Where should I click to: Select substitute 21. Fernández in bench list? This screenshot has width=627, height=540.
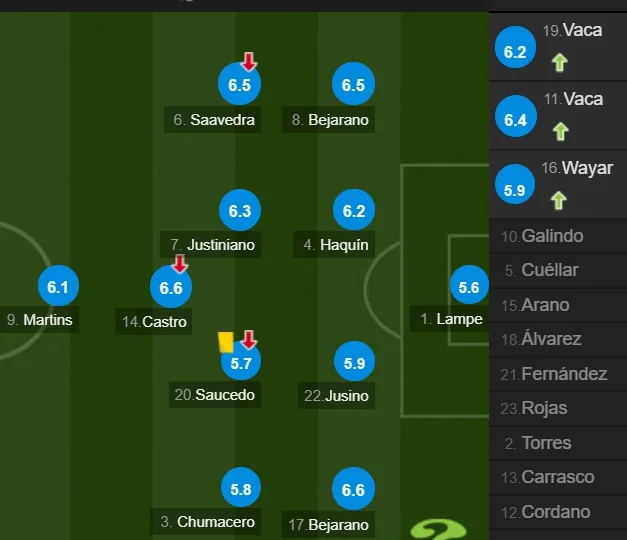coord(558,374)
